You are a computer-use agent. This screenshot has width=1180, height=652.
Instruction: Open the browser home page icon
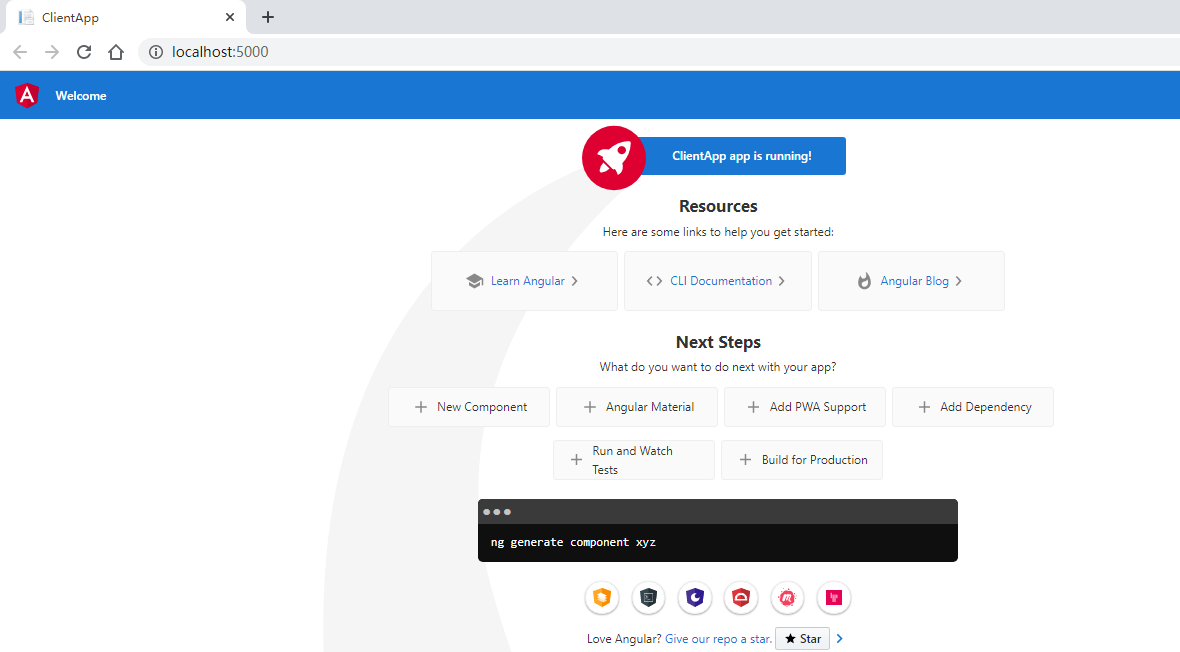116,52
